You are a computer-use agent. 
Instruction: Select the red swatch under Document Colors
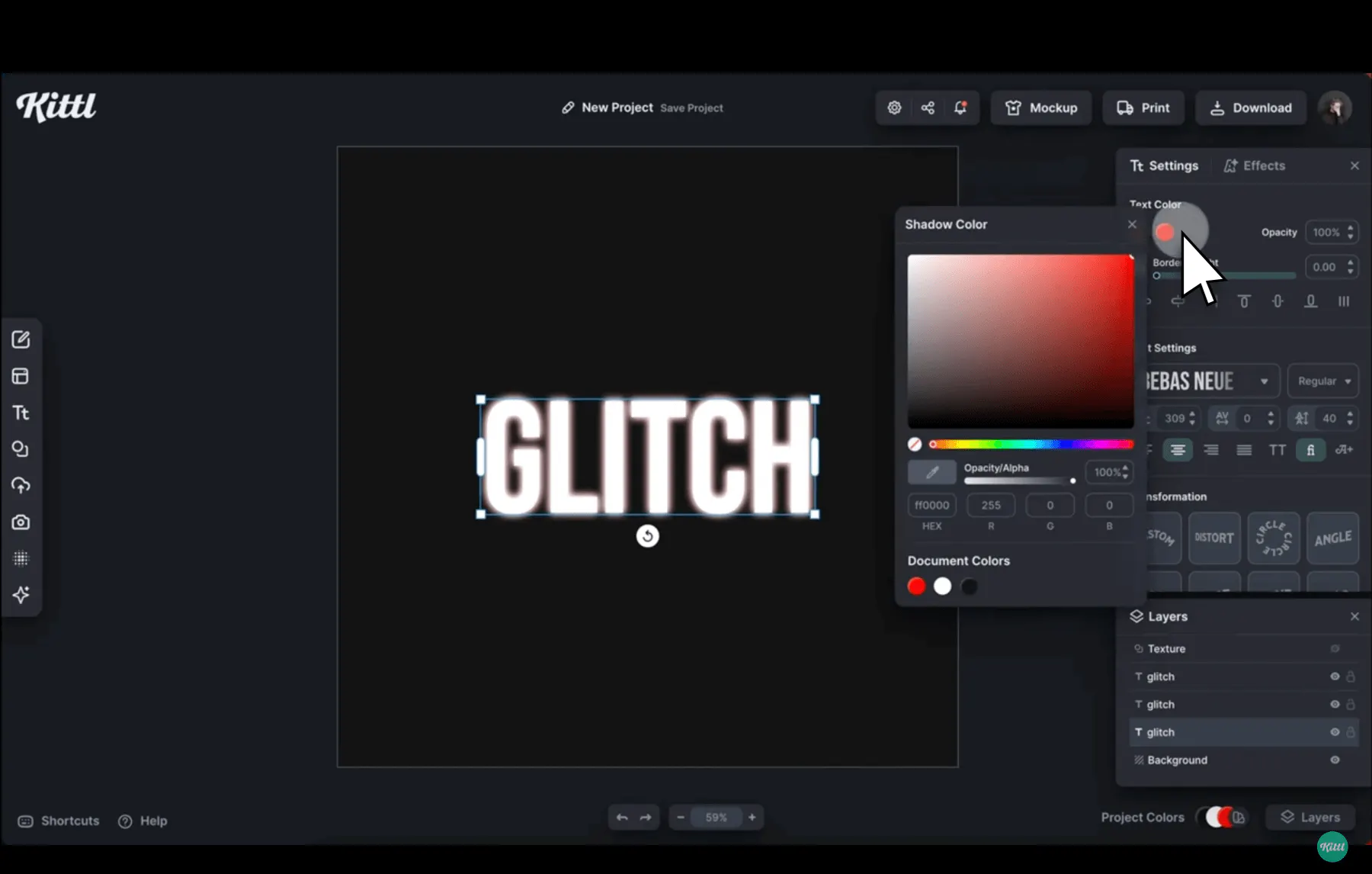tap(916, 586)
